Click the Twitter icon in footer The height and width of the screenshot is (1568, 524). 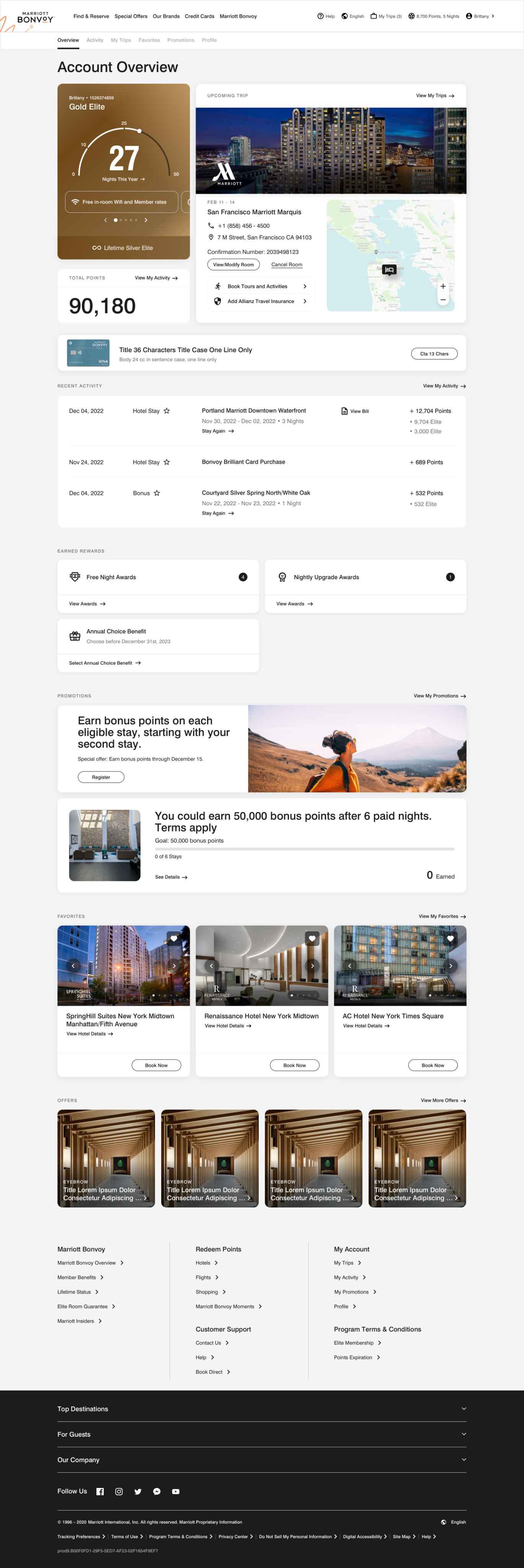click(138, 1491)
